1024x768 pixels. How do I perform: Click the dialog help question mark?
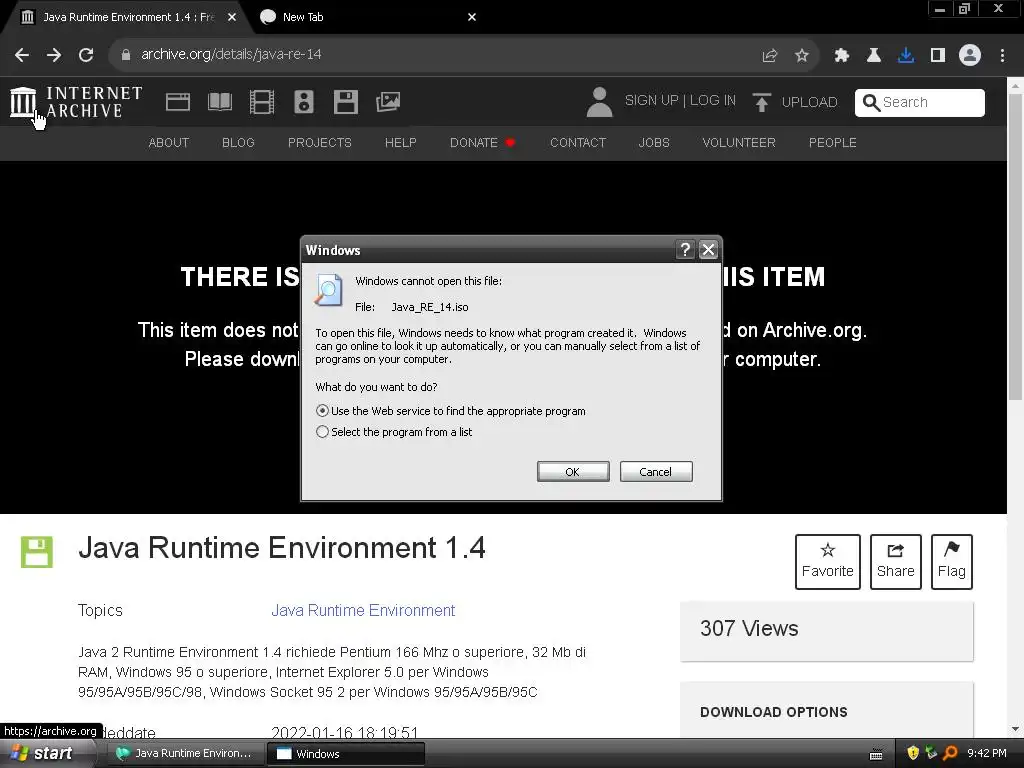tap(684, 249)
